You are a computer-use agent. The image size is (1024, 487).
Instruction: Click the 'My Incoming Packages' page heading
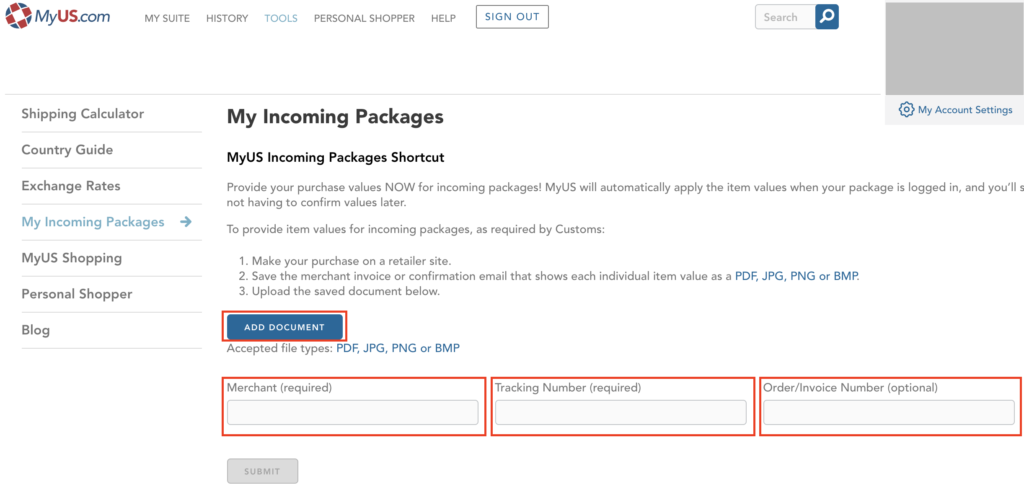[x=335, y=117]
